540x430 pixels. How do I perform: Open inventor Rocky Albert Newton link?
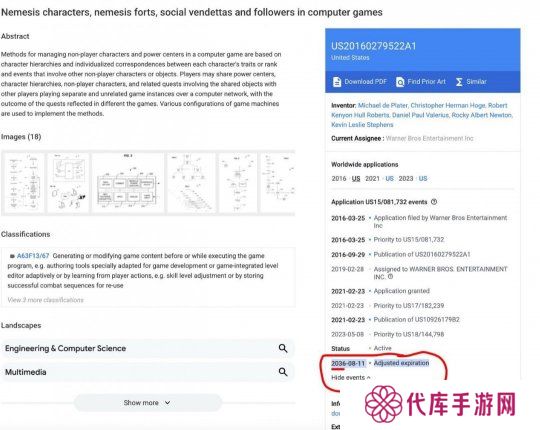click(481, 115)
